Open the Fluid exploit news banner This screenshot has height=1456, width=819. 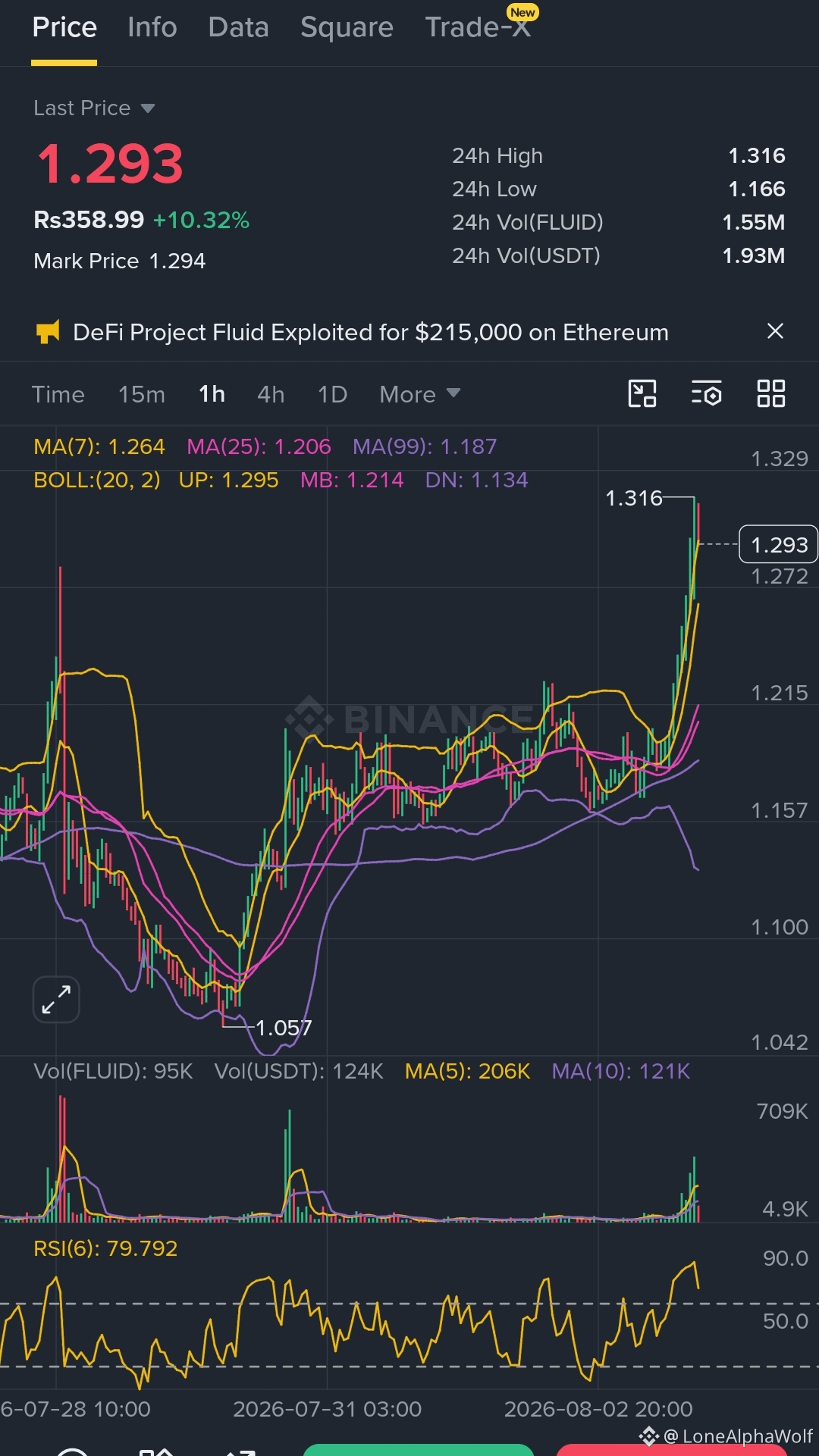tap(371, 333)
